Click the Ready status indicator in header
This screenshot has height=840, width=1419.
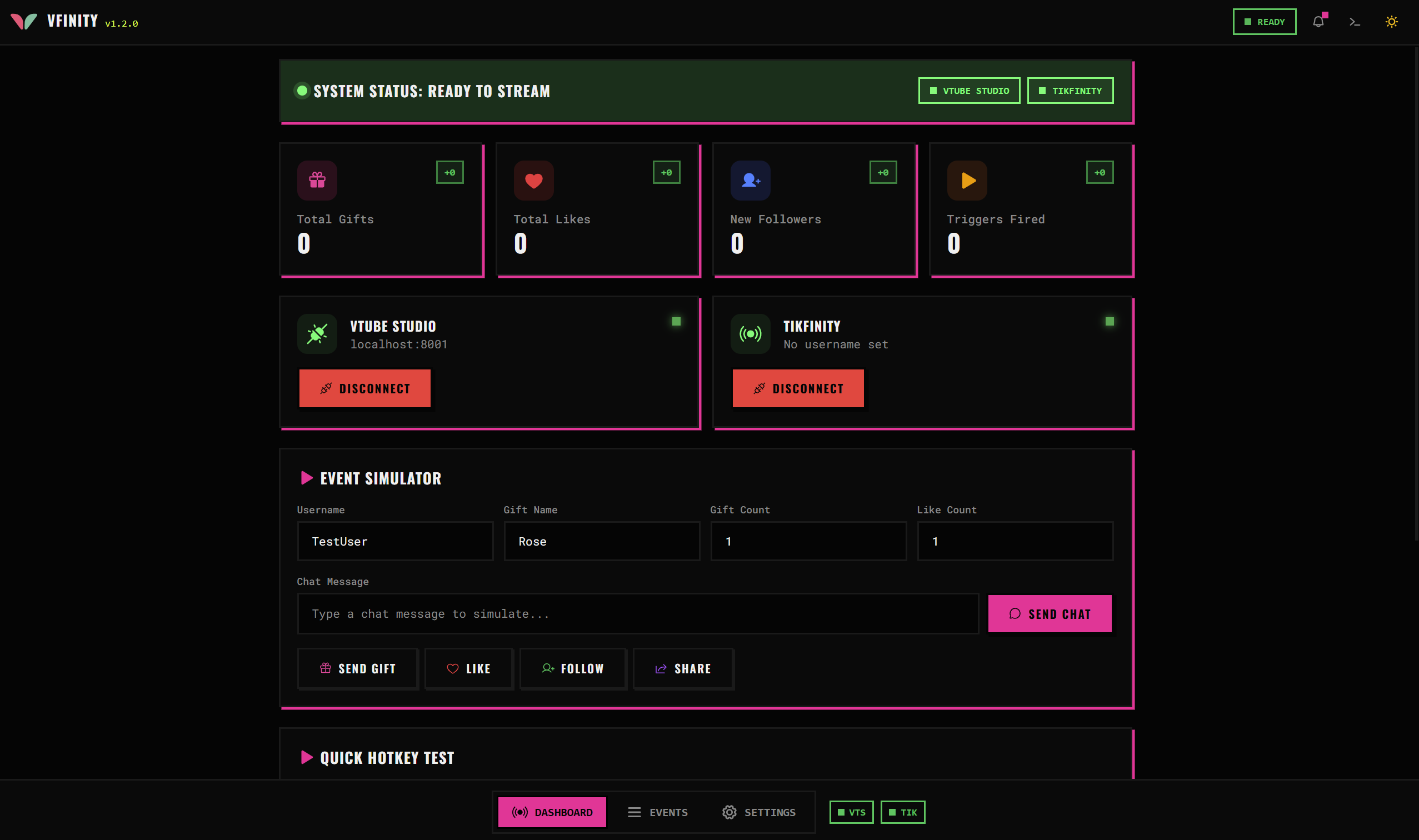[1264, 22]
